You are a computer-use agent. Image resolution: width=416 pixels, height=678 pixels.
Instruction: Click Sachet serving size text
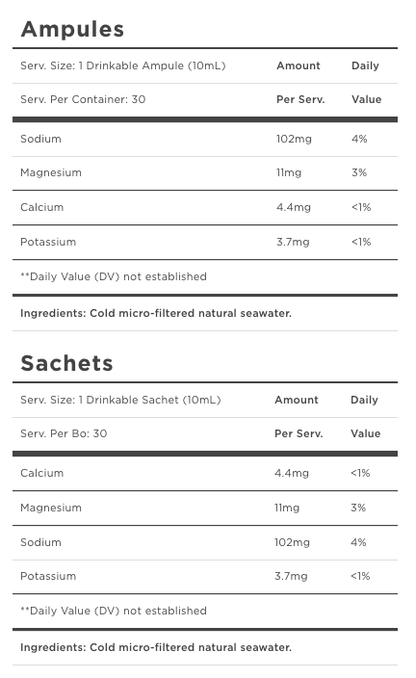coord(121,400)
